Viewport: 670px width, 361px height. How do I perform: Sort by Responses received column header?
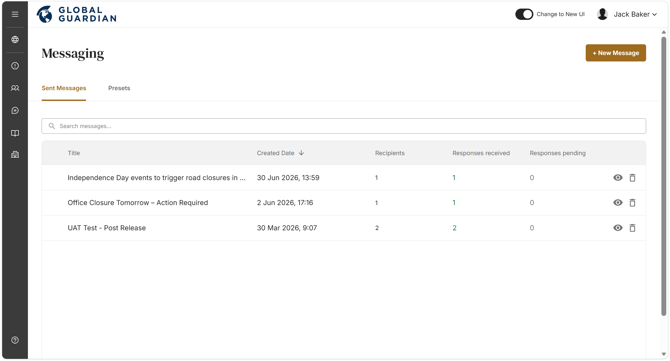tap(481, 153)
